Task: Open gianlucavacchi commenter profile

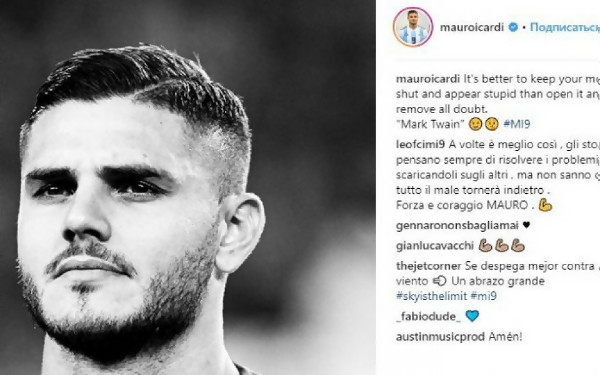Action: tap(435, 246)
